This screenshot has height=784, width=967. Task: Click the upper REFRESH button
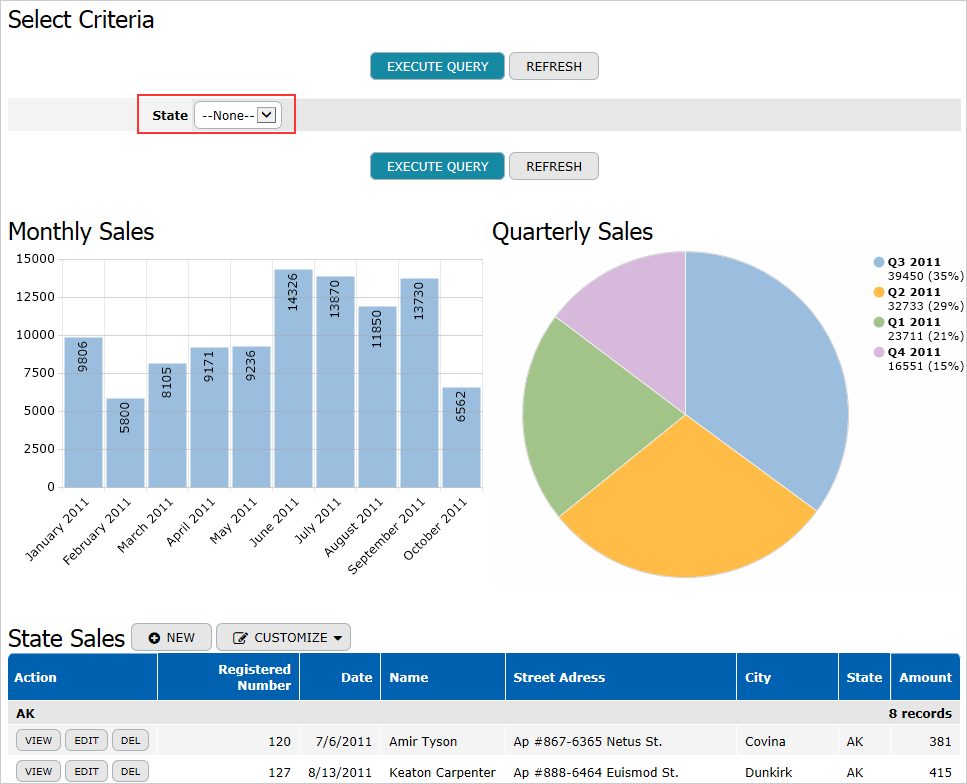pyautogui.click(x=554, y=67)
